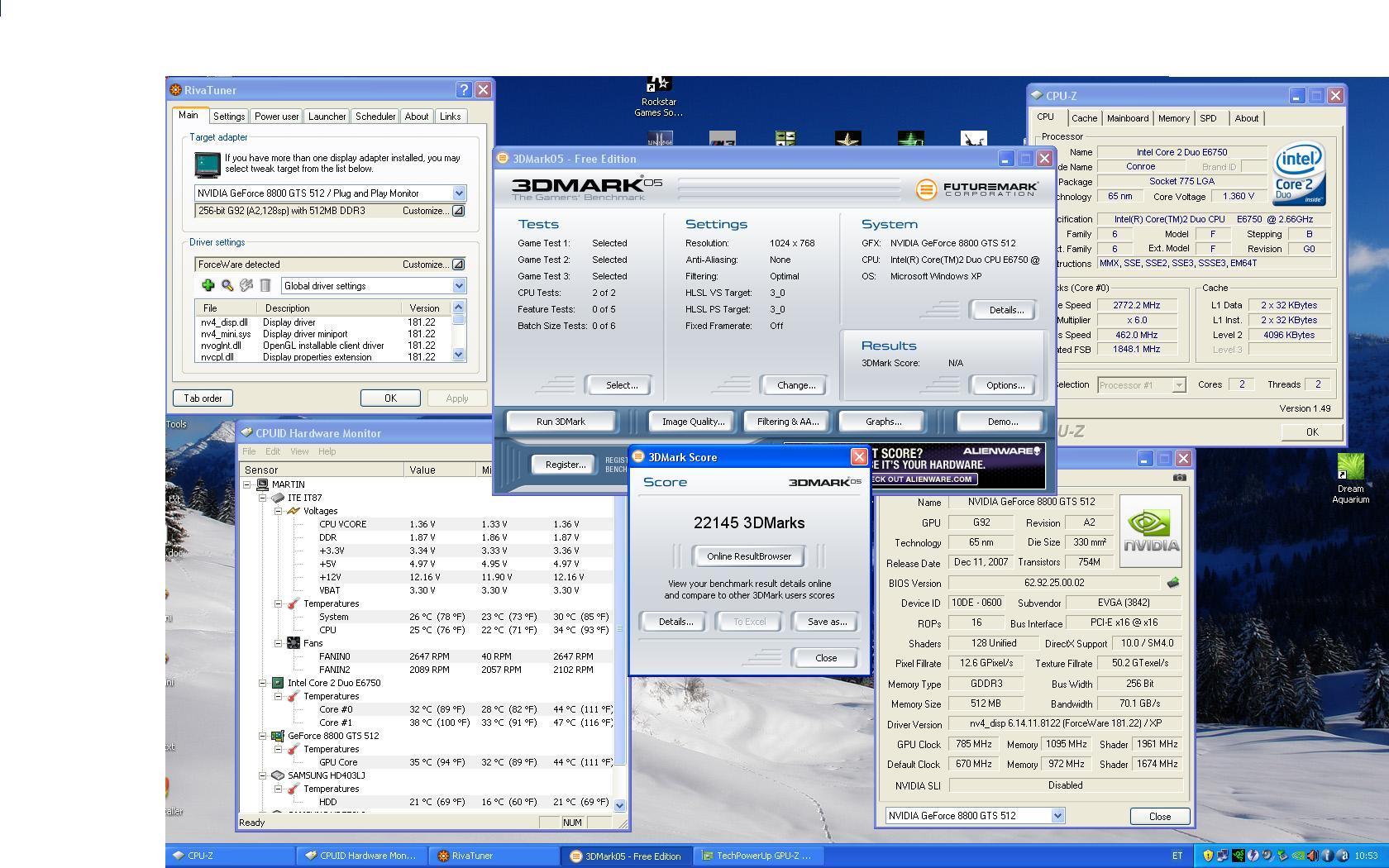Collapse the SAMSUNG HD403LJ node
Screen dimensions: 1389x868
[263, 775]
